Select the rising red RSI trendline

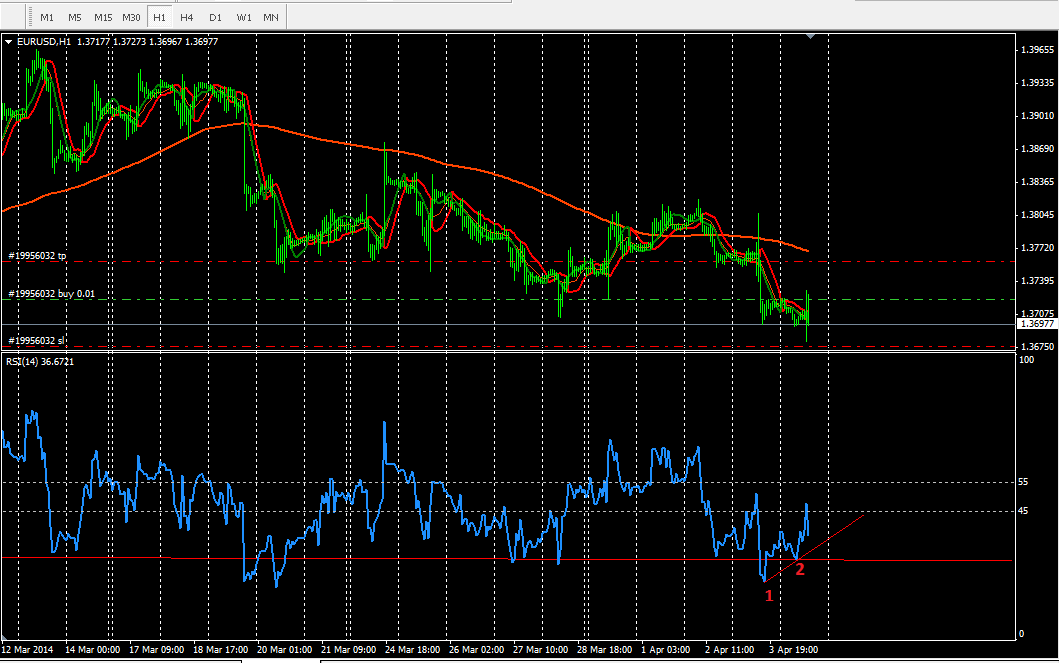click(x=814, y=548)
